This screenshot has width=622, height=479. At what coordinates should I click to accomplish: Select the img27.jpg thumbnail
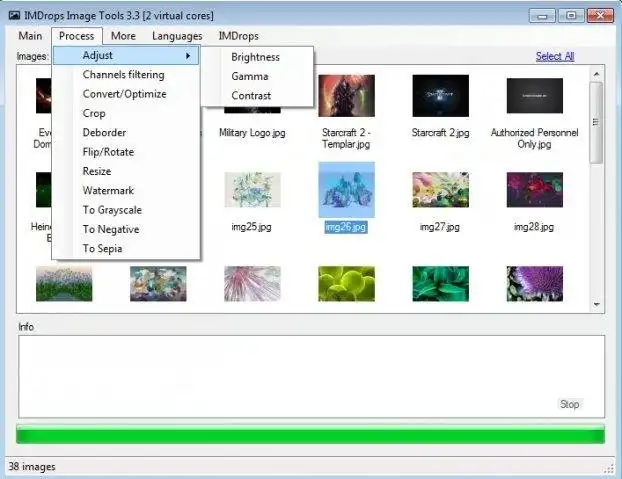(440, 190)
